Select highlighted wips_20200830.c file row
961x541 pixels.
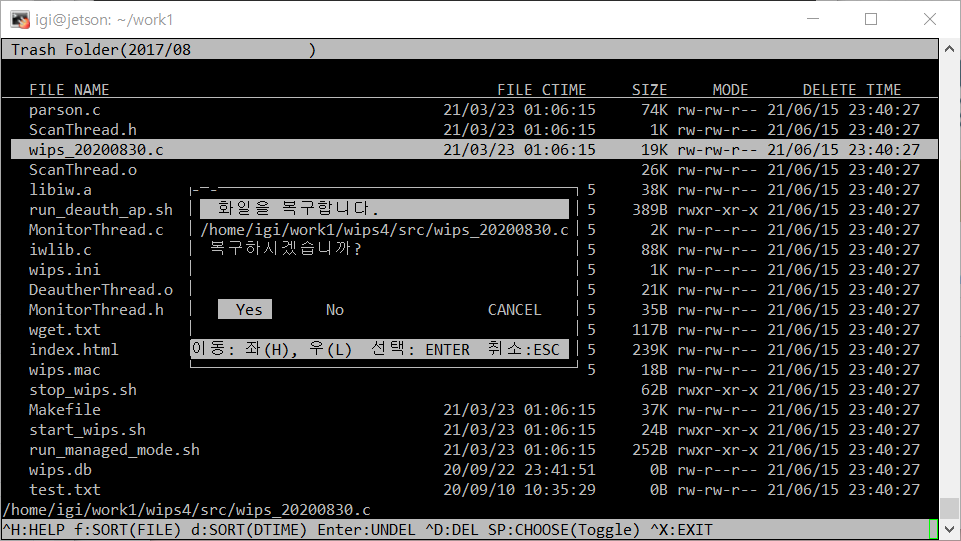point(474,149)
